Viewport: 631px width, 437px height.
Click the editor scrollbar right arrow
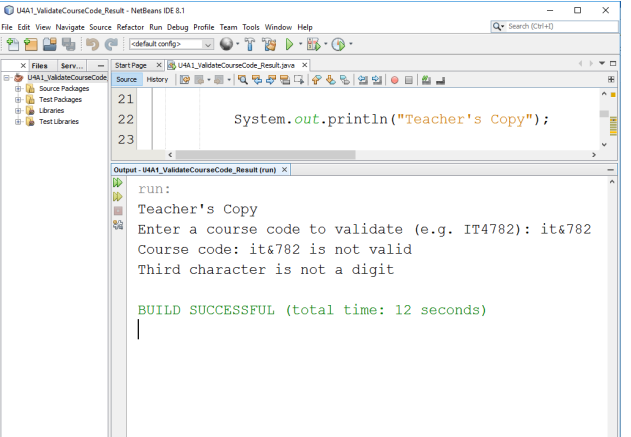coord(594,155)
